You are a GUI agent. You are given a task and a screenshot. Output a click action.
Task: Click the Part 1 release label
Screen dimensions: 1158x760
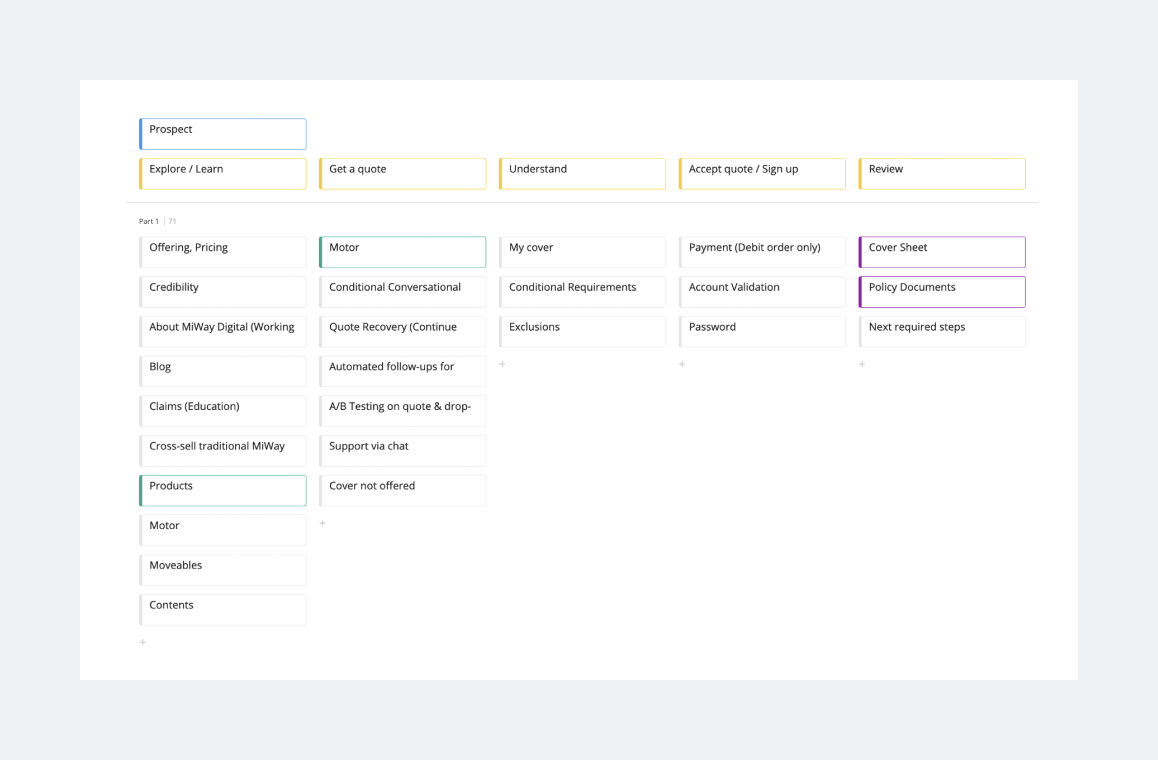point(149,221)
